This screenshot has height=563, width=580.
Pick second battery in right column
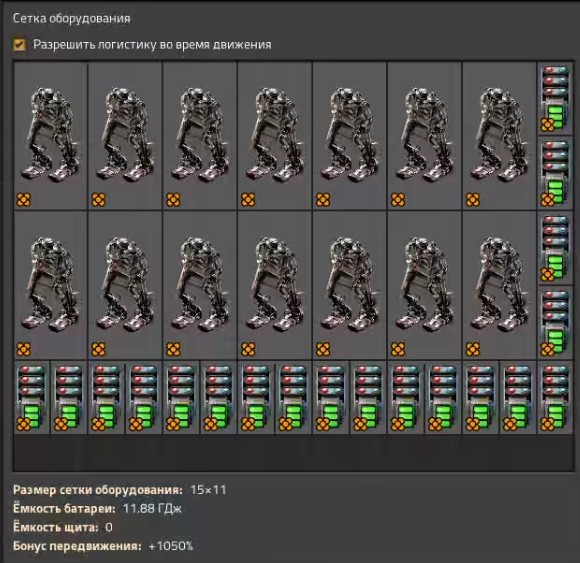[x=555, y=173]
